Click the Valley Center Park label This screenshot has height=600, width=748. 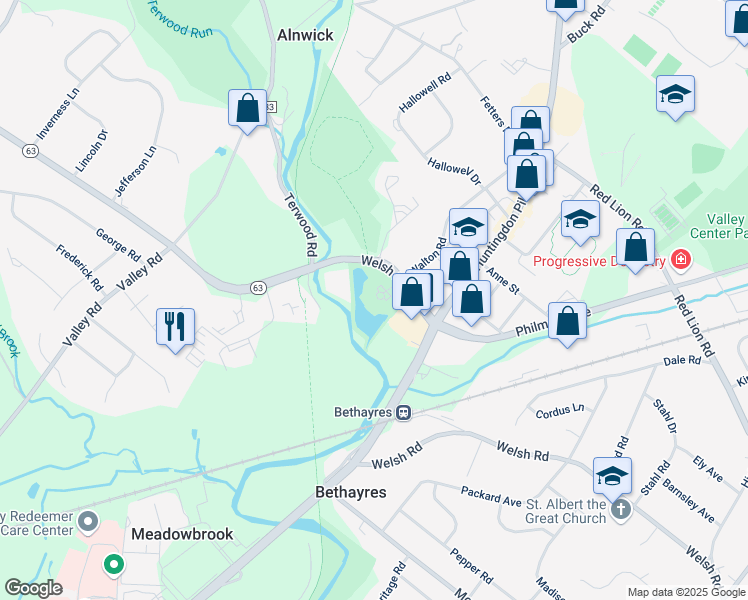pyautogui.click(x=718, y=226)
